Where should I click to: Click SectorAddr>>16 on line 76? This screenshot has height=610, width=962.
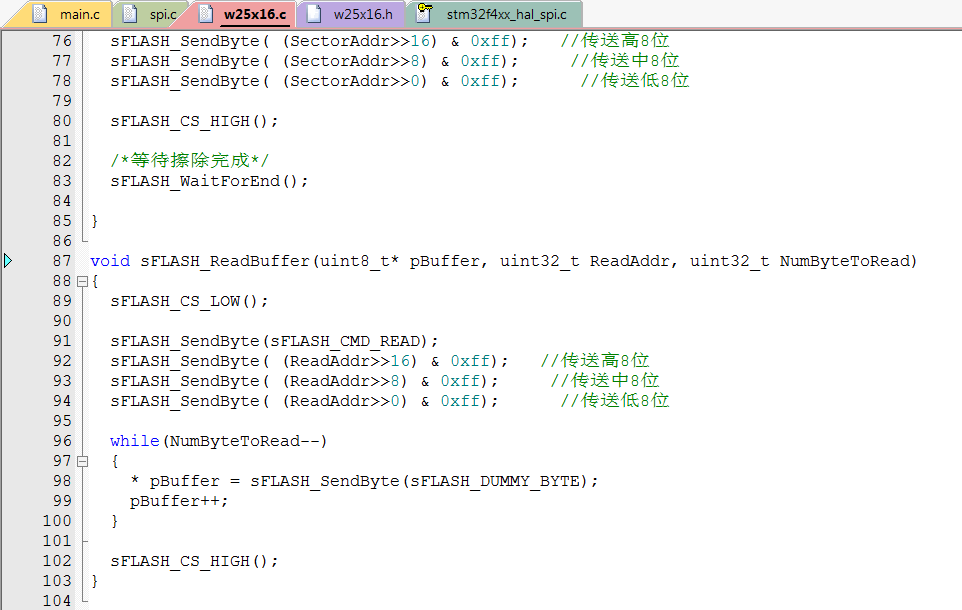click(360, 41)
